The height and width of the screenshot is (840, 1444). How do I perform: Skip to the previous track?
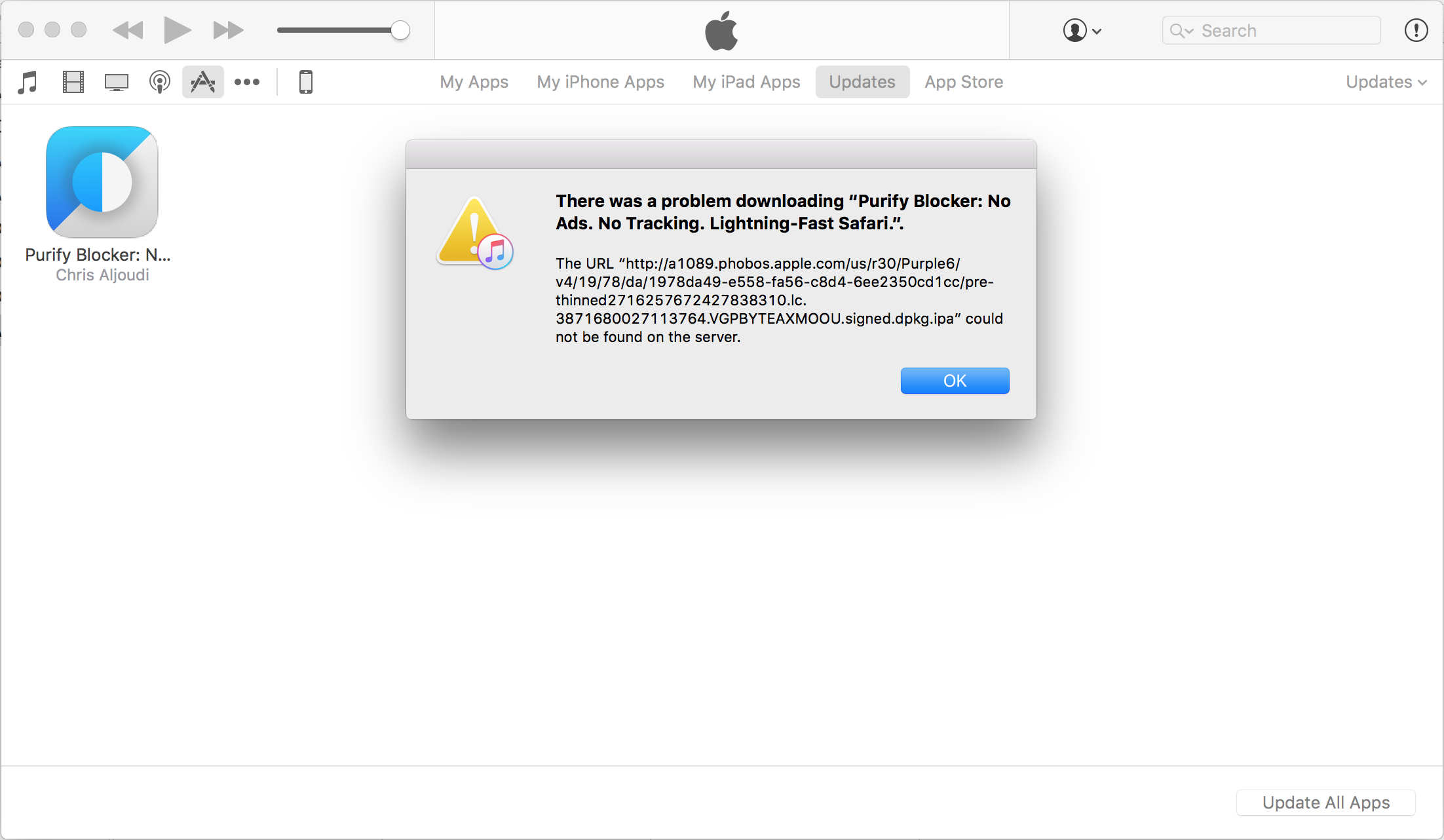point(128,30)
